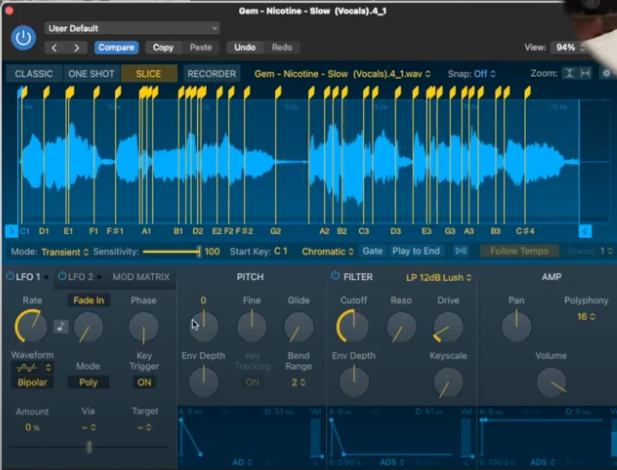Click the Compare button
Image resolution: width=617 pixels, height=470 pixels.
tap(116, 48)
